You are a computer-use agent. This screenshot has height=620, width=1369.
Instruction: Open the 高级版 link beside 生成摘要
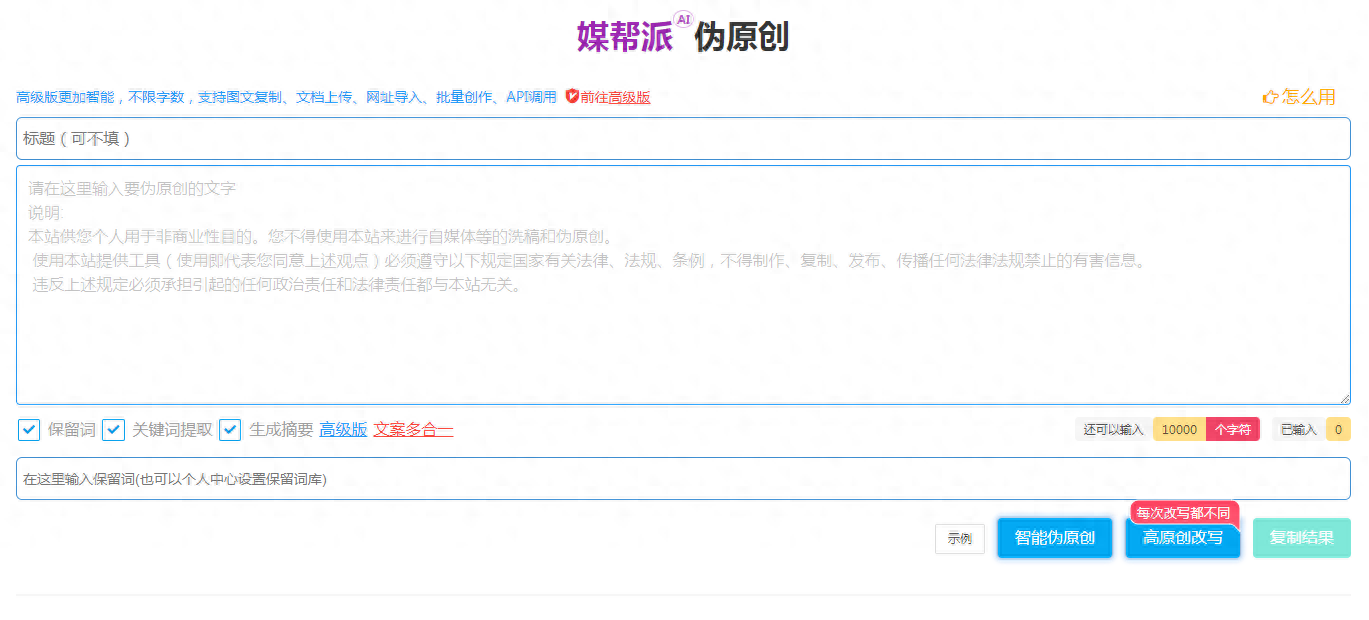click(343, 430)
